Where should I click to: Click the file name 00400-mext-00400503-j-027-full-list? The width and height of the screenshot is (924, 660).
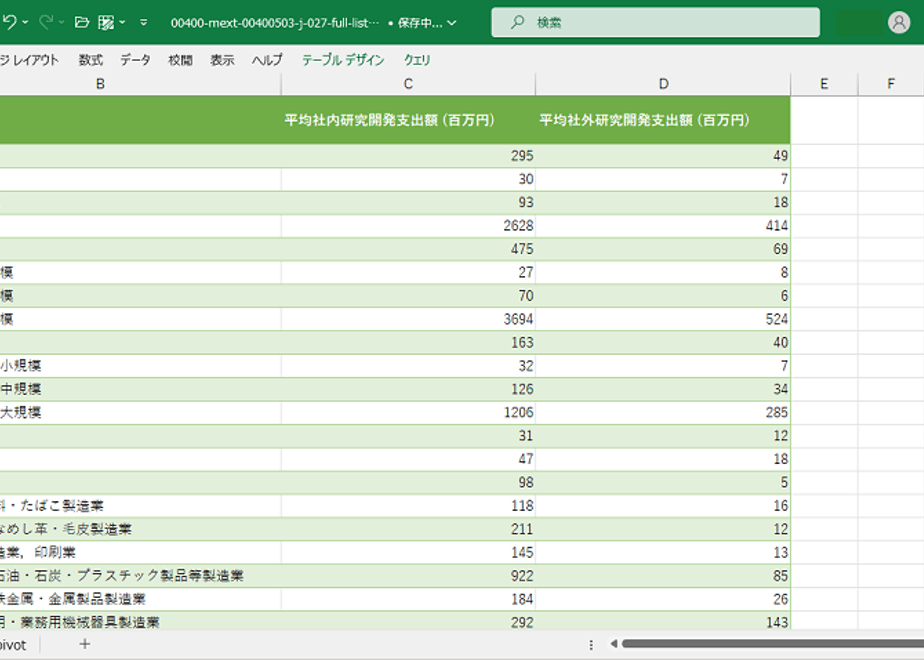click(275, 23)
